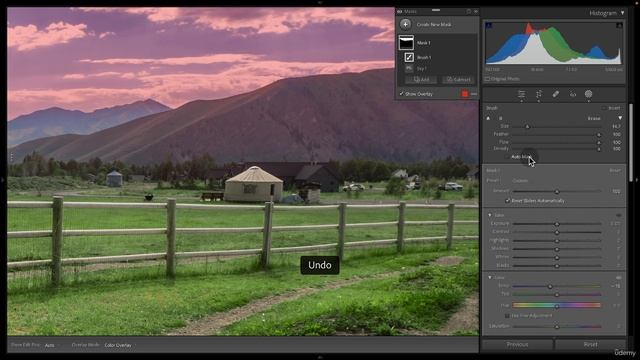Click the Reset button at panel bottom
The width and height of the screenshot is (640, 360).
590,344
